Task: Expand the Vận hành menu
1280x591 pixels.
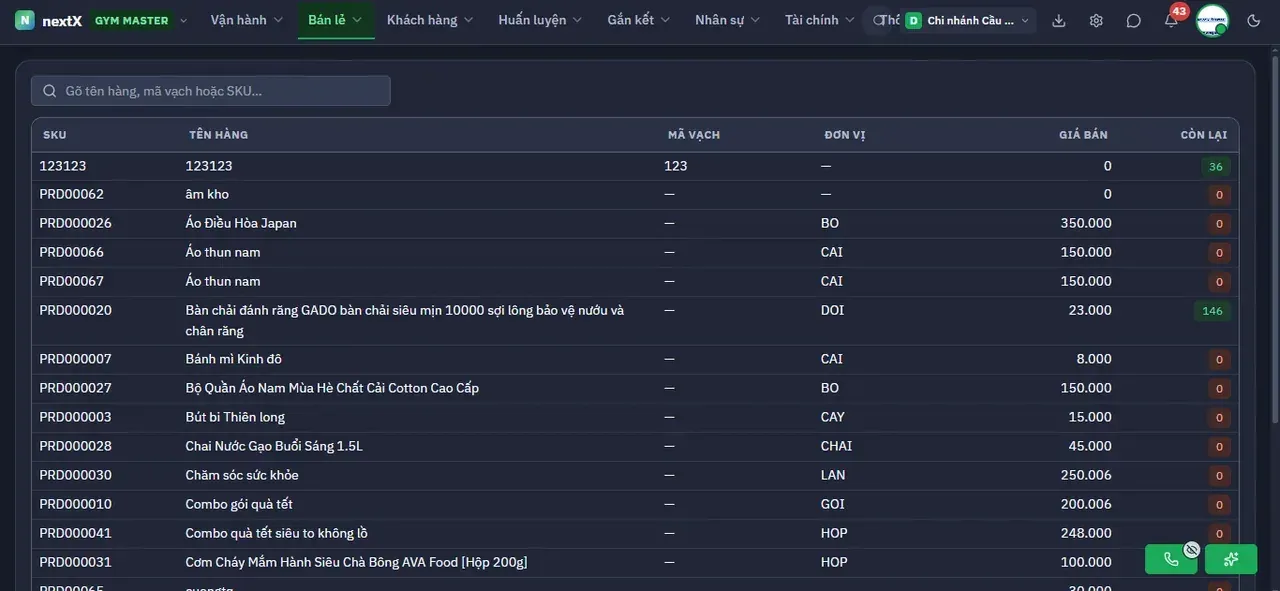Action: tap(247, 20)
